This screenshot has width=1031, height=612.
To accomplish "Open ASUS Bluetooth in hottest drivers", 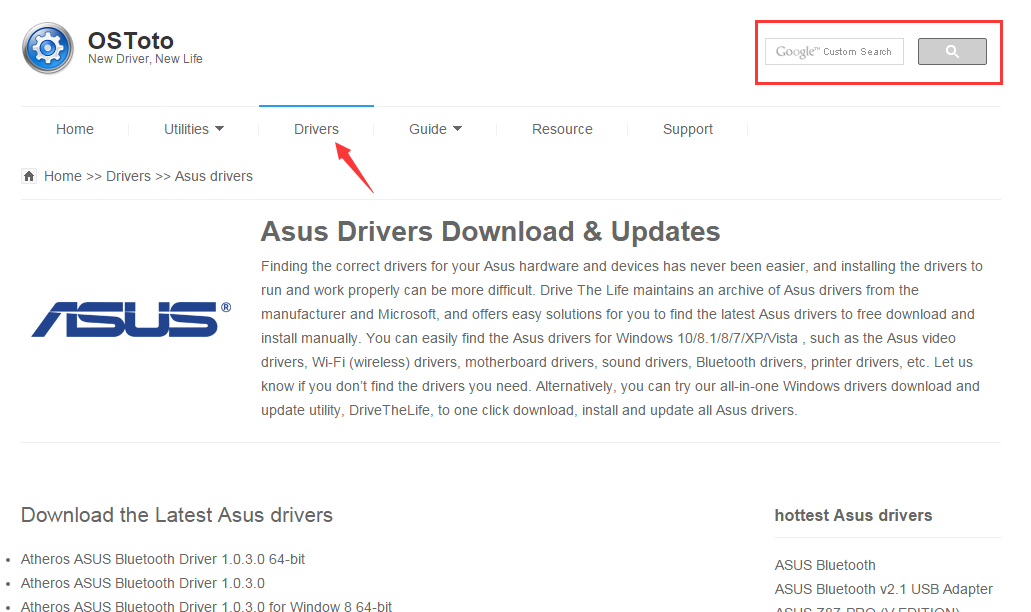I will pyautogui.click(x=825, y=565).
